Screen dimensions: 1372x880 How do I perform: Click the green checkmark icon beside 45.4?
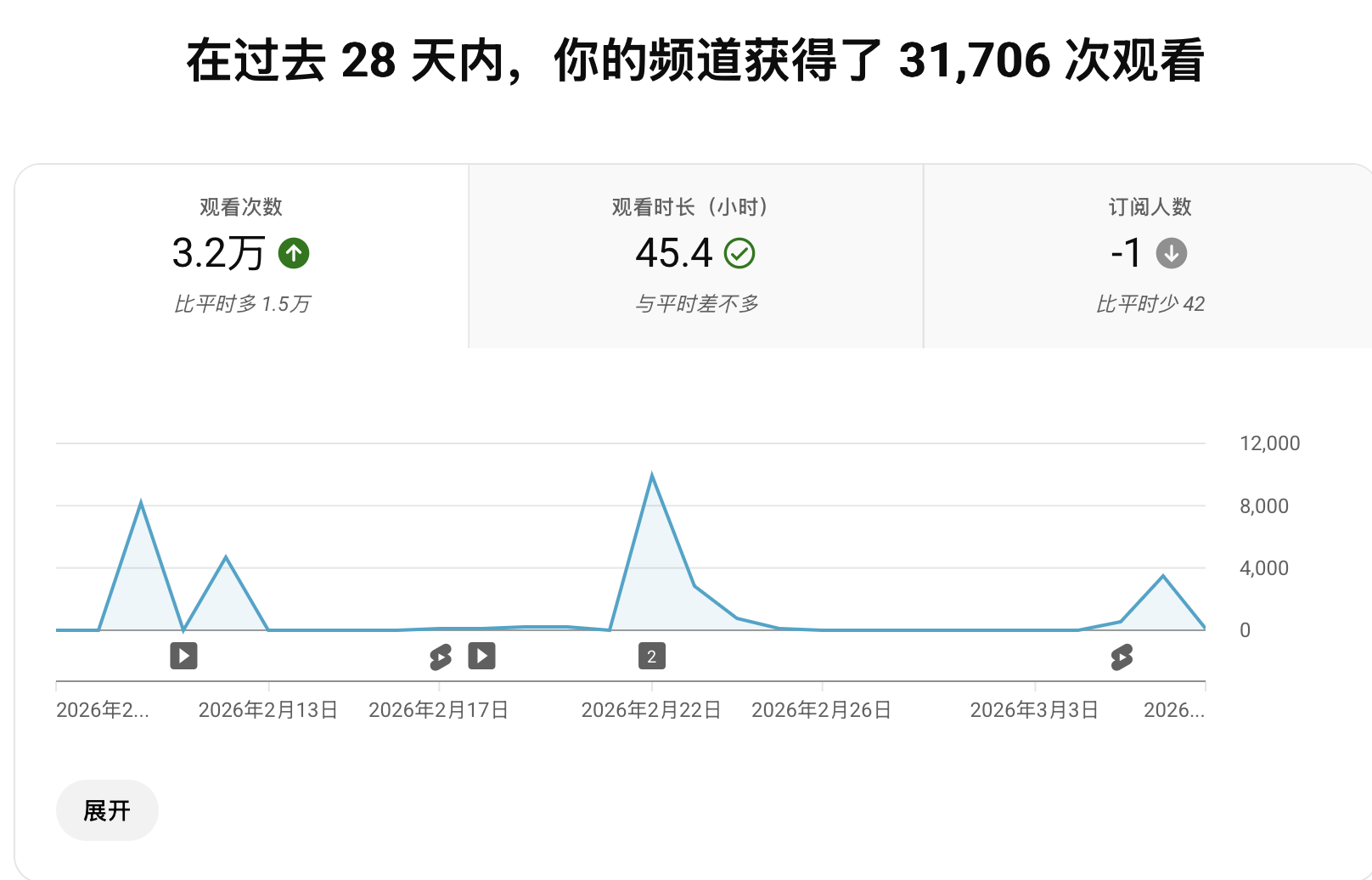pos(739,253)
